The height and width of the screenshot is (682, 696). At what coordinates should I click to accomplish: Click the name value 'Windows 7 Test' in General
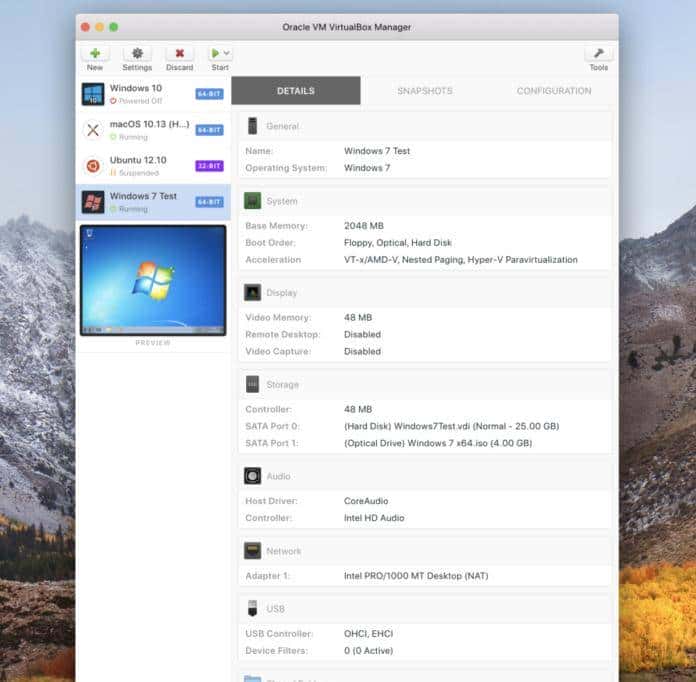(x=377, y=151)
